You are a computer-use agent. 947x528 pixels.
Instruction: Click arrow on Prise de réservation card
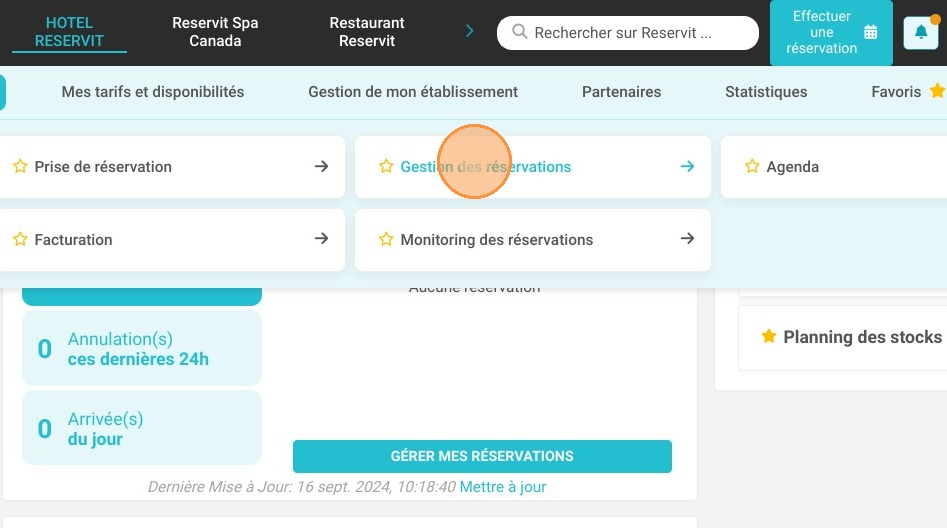tap(321, 166)
